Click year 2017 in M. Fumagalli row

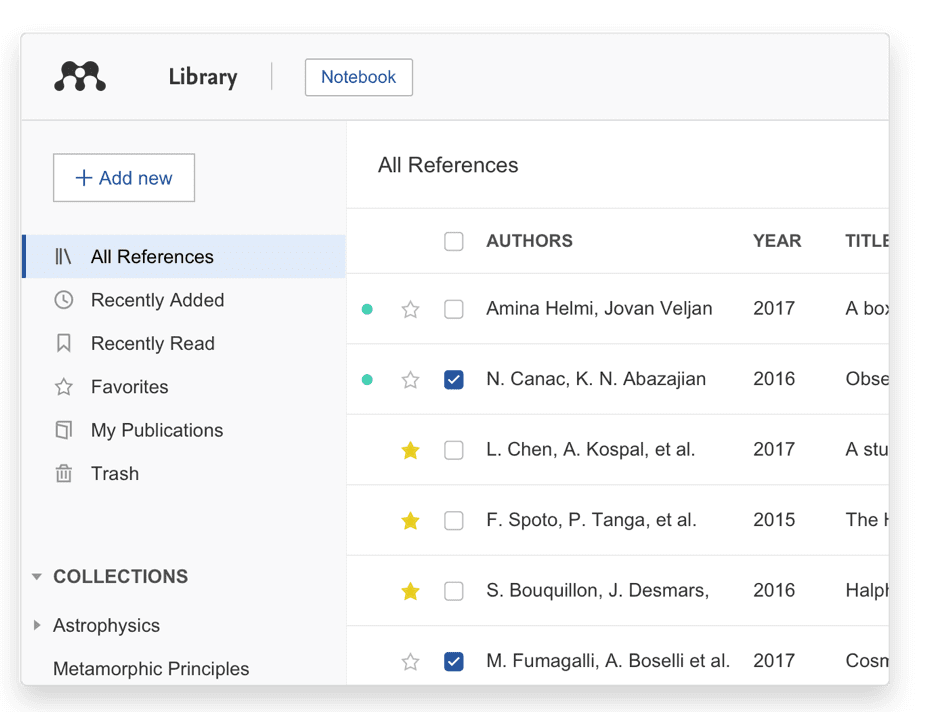(774, 661)
